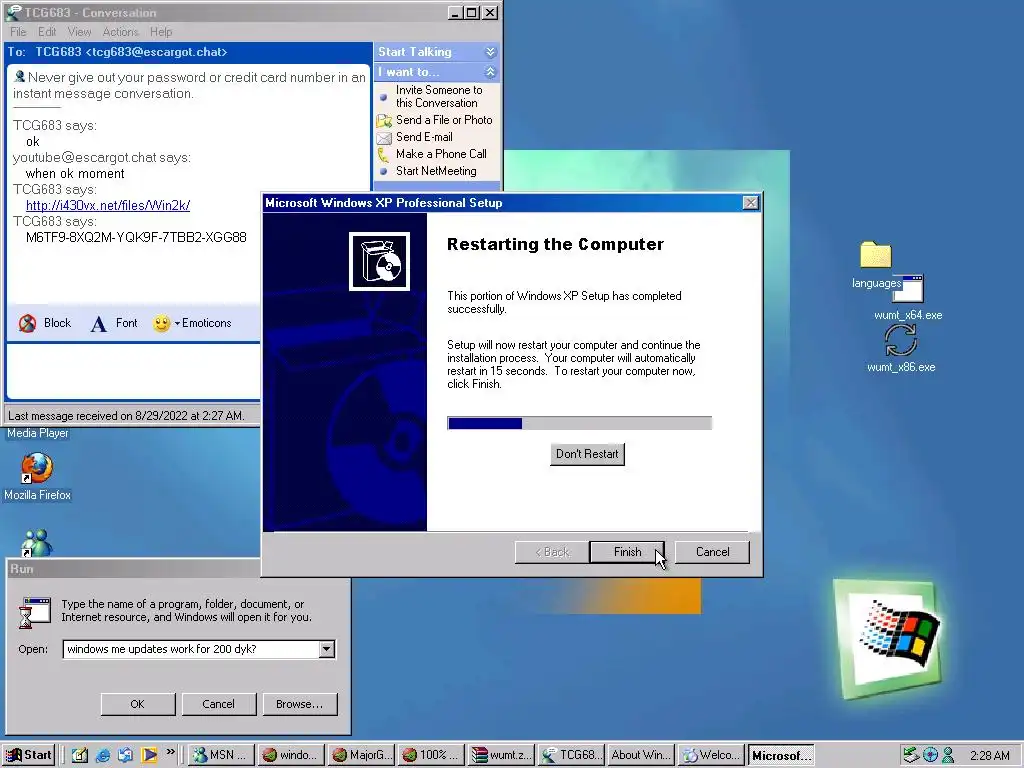Select wumt_x64.exe desktop icon

(x=908, y=289)
